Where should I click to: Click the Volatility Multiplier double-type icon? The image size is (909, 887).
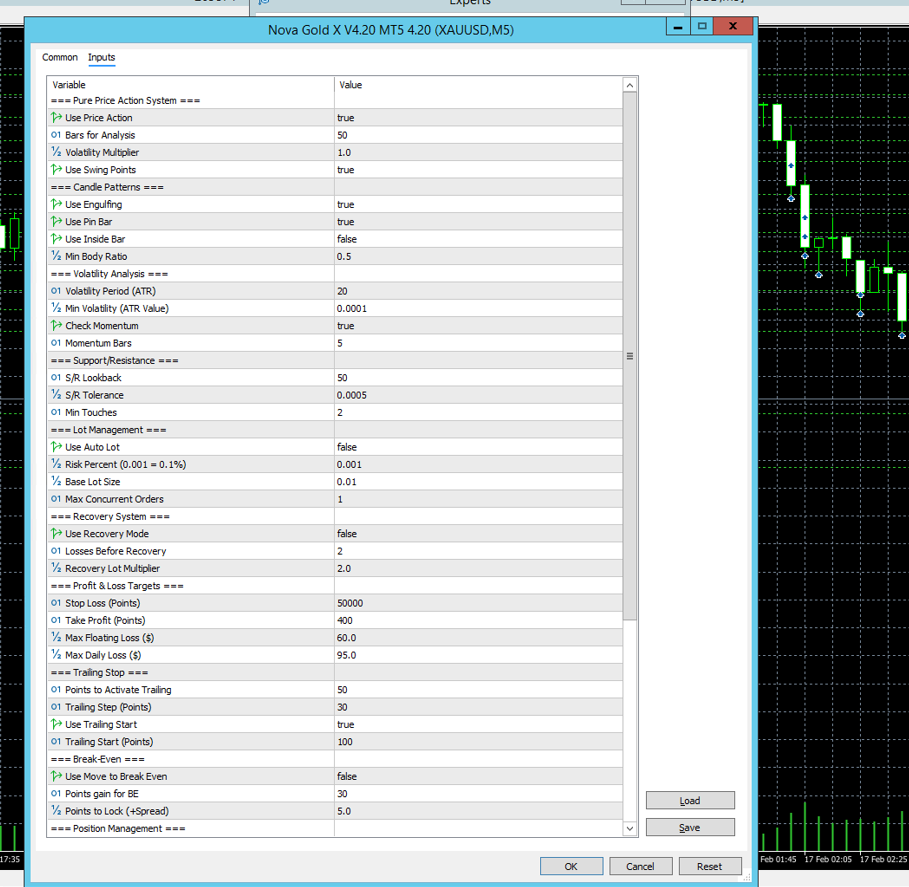[56, 153]
